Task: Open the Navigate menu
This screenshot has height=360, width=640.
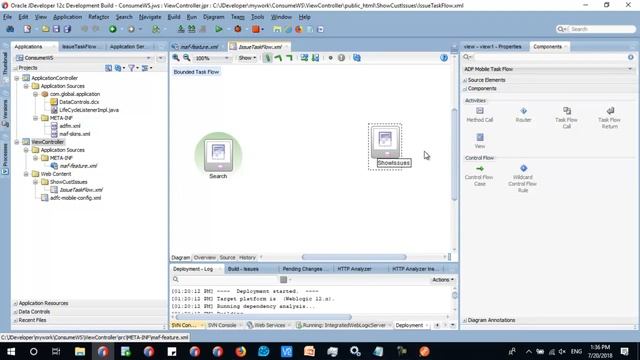Action: tap(150, 17)
